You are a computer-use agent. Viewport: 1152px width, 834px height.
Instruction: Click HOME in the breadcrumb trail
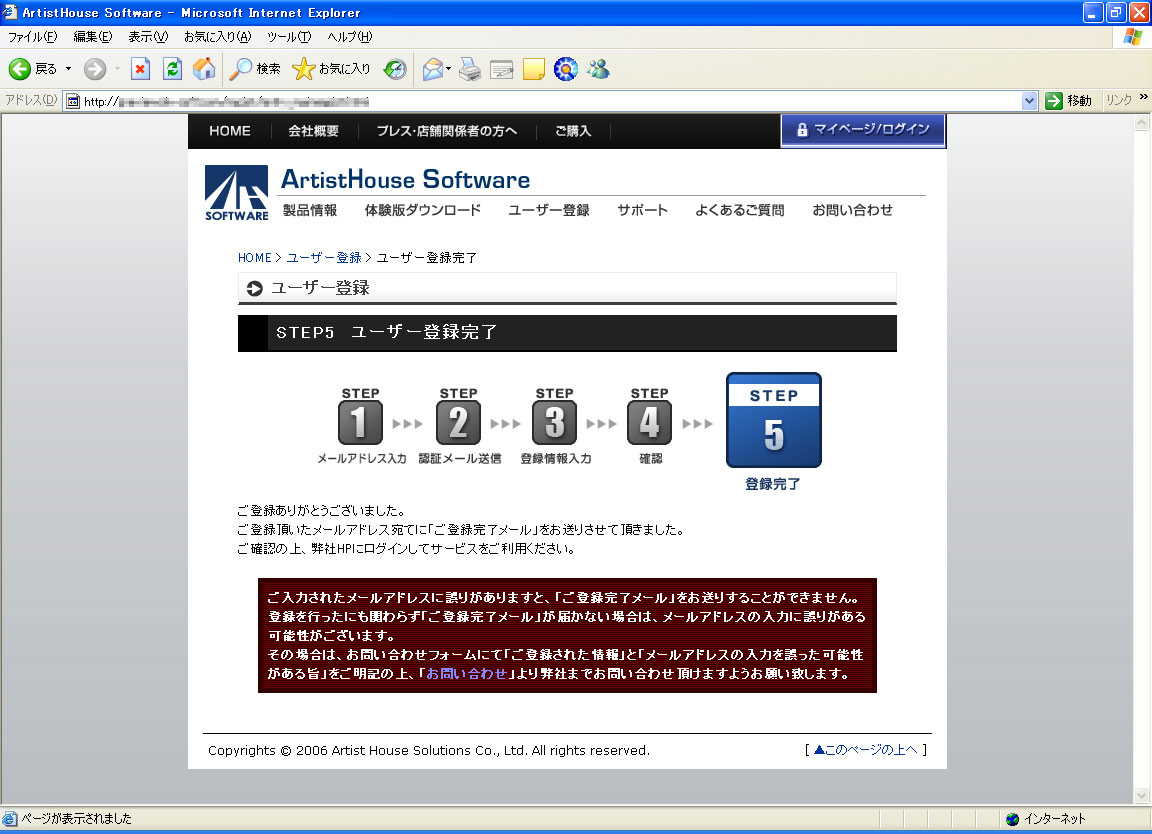point(255,258)
